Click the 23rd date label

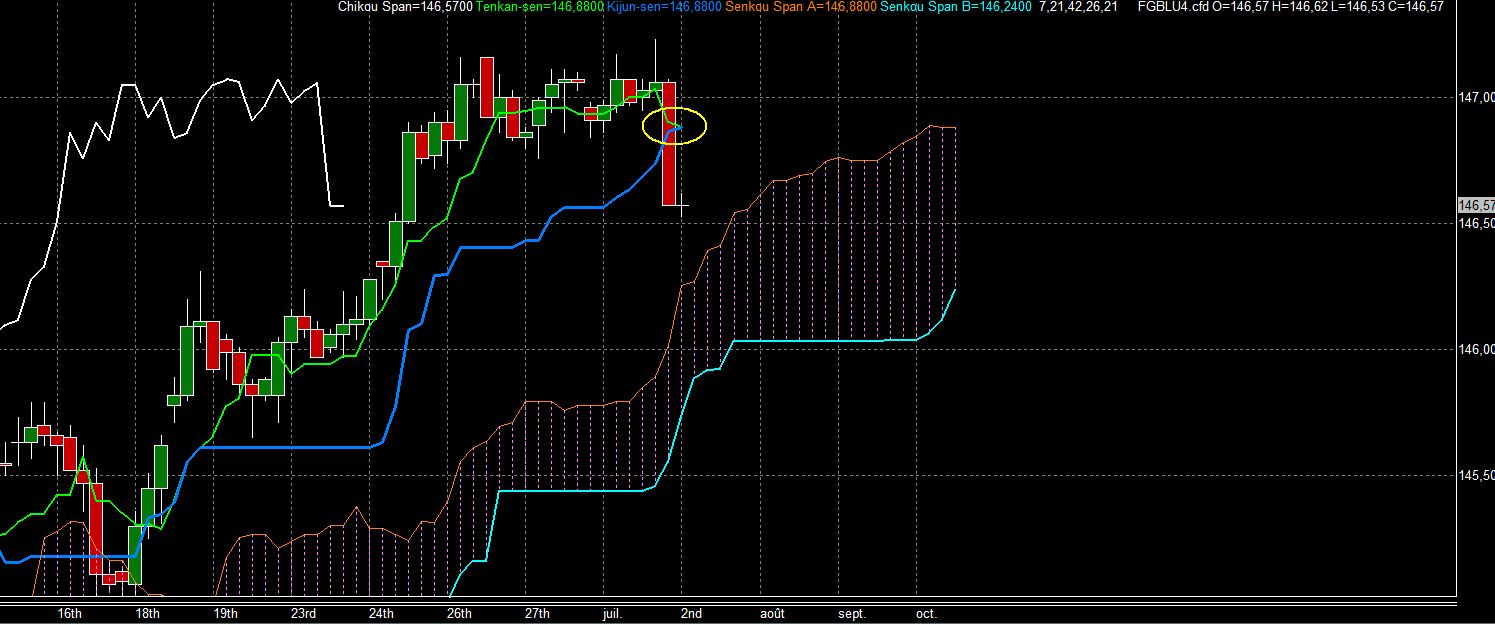click(303, 613)
